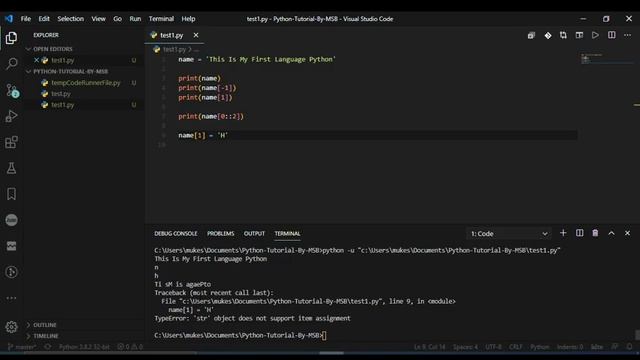Click the compare changes icon in editor toolbar
Screen dimensions: 640x360
coord(563,36)
